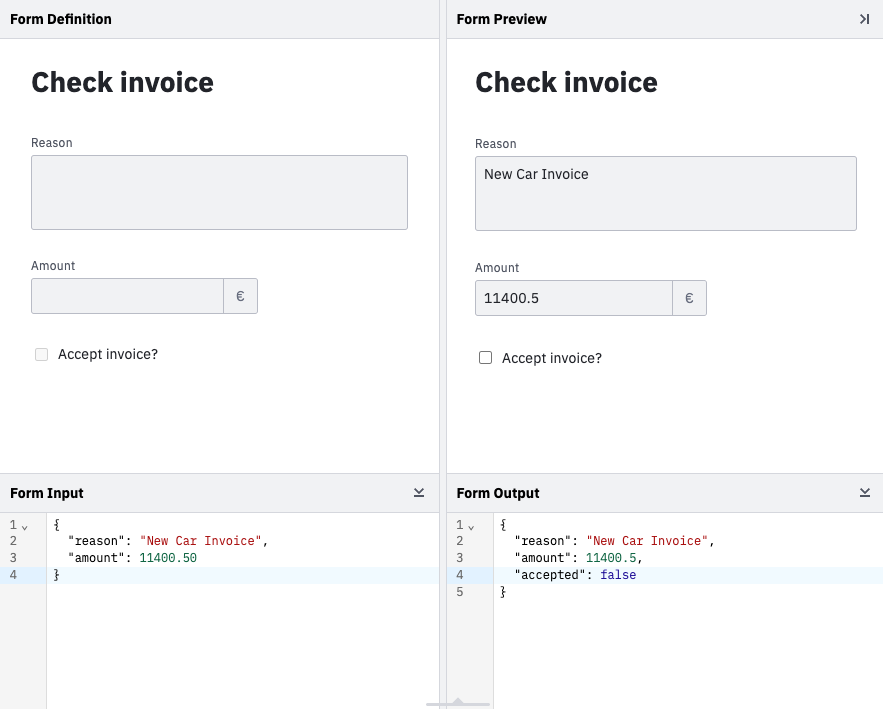Screen dimensions: 883x709
Task: Select Check invoice heading in Form Preview
Action: point(566,82)
